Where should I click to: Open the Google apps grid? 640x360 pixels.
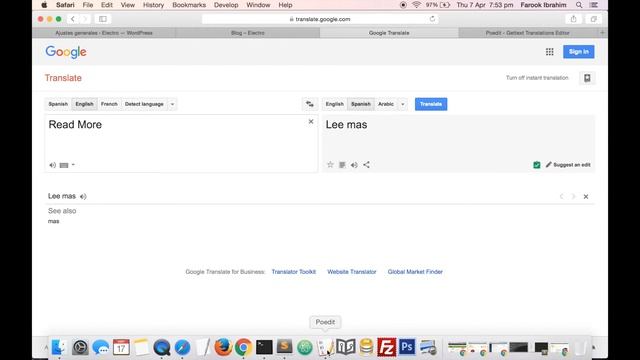click(x=550, y=52)
